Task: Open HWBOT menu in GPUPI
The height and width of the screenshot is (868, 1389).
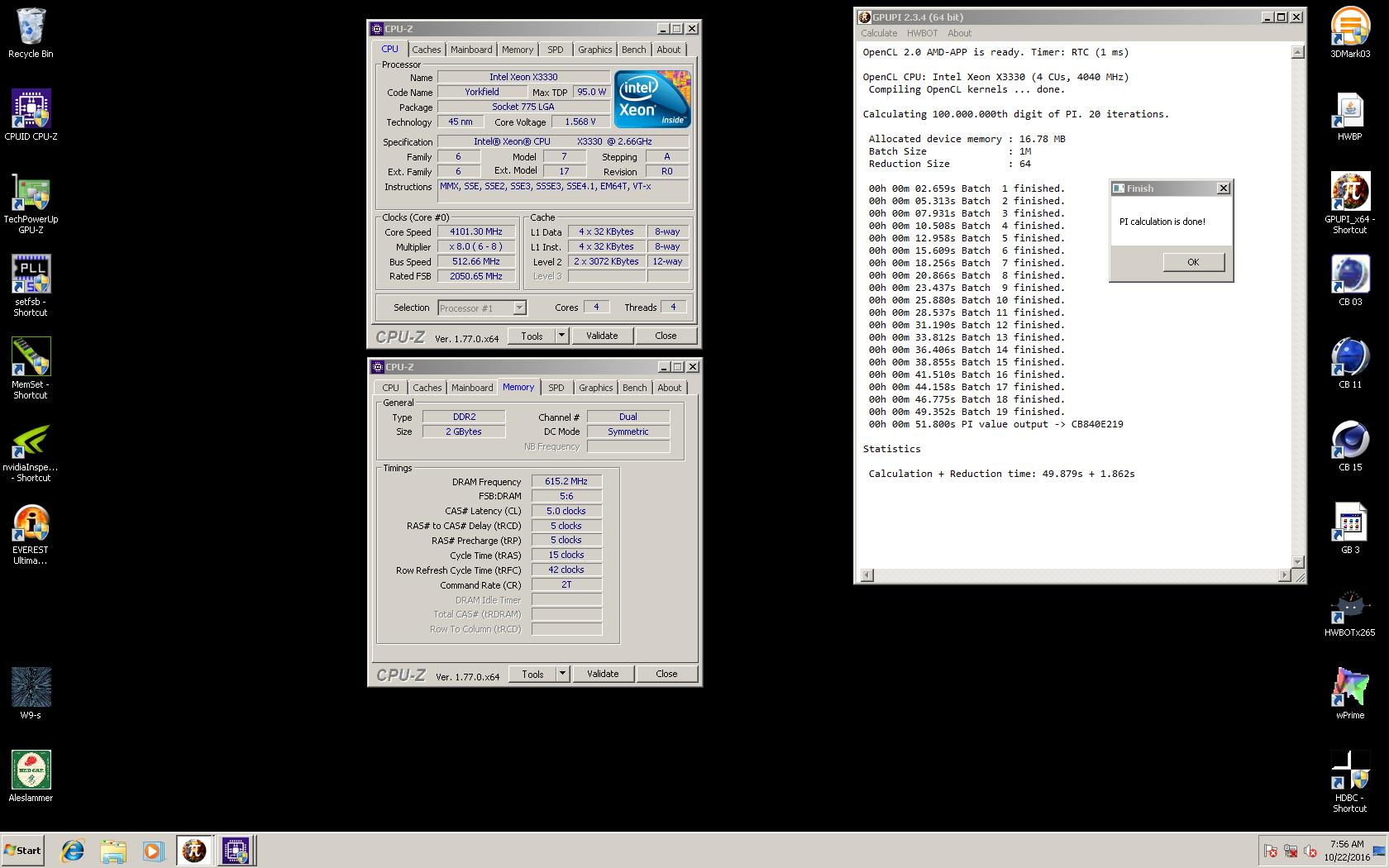Action: [x=922, y=33]
